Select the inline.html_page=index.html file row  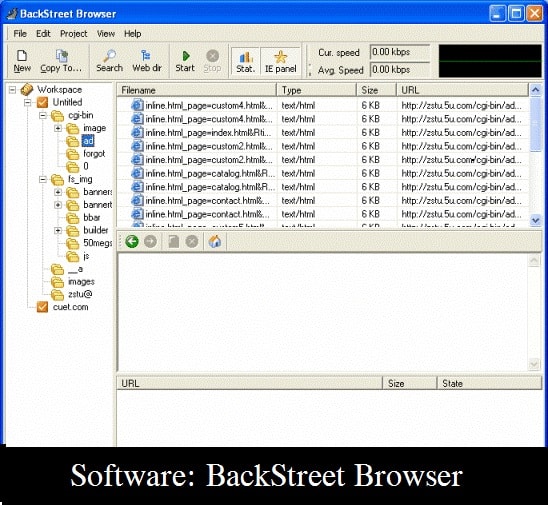(x=323, y=132)
